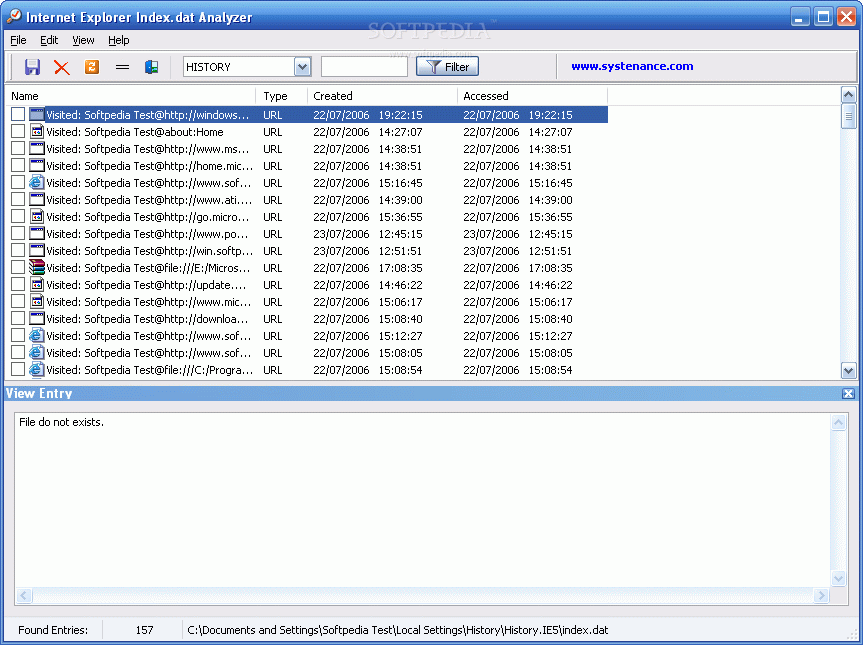Check the box for windows entry 19:22:15
Viewport: 863px width, 645px height.
point(18,114)
